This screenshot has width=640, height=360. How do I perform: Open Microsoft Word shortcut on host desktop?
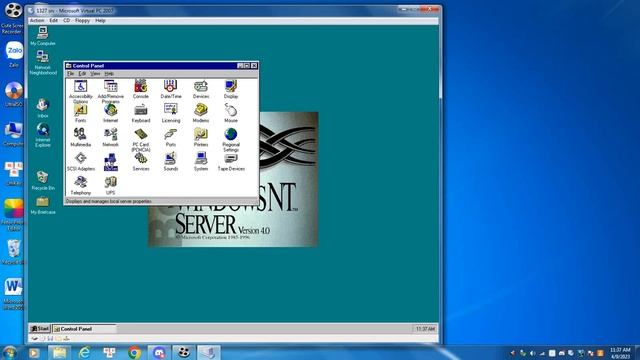pos(13,293)
